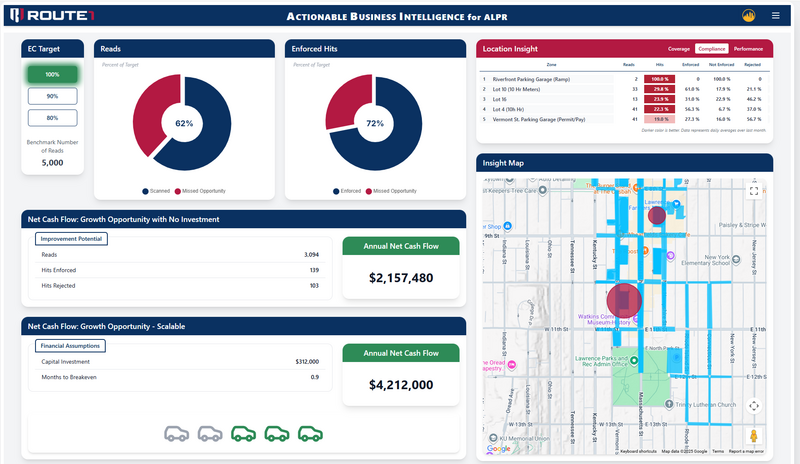Toggle fullscreen view on the Insight Map
800x464 pixels.
(754, 190)
